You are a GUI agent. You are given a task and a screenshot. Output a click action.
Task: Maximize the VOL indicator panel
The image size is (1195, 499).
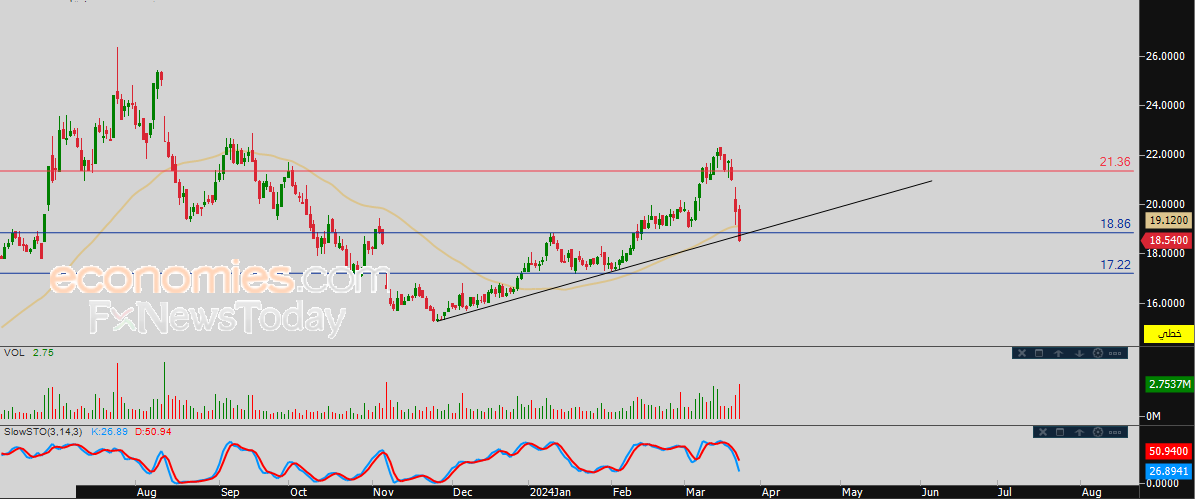point(1039,353)
